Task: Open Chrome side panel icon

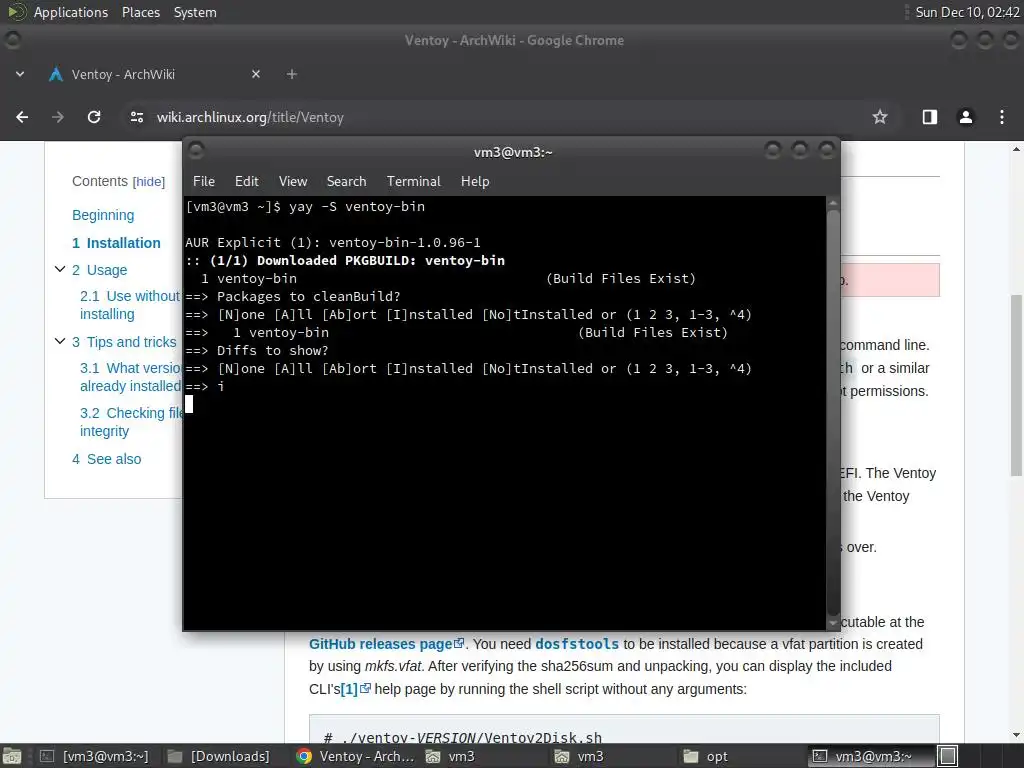Action: [929, 117]
